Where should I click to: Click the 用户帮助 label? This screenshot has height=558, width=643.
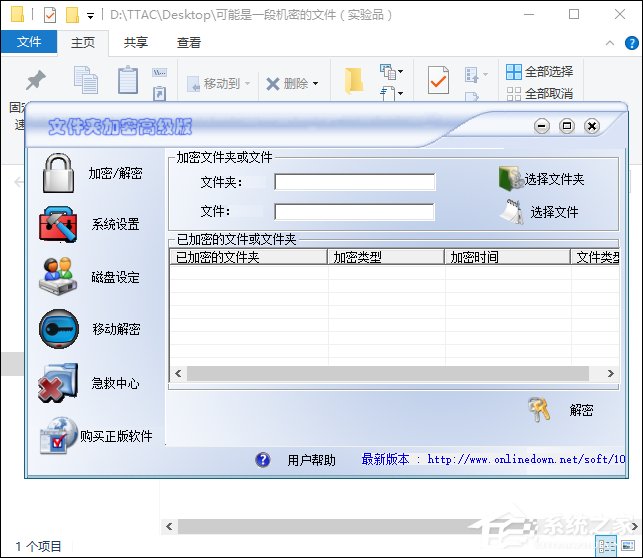pos(311,460)
